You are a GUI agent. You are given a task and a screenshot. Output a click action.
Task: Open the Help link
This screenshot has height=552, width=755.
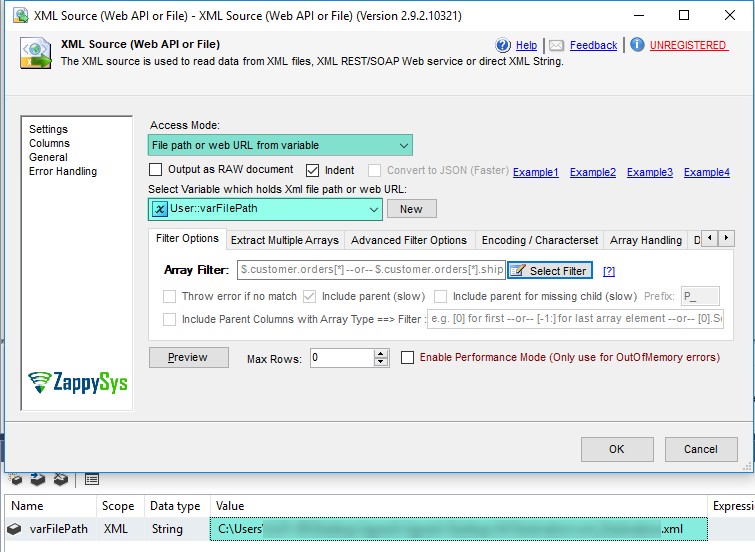coord(526,45)
